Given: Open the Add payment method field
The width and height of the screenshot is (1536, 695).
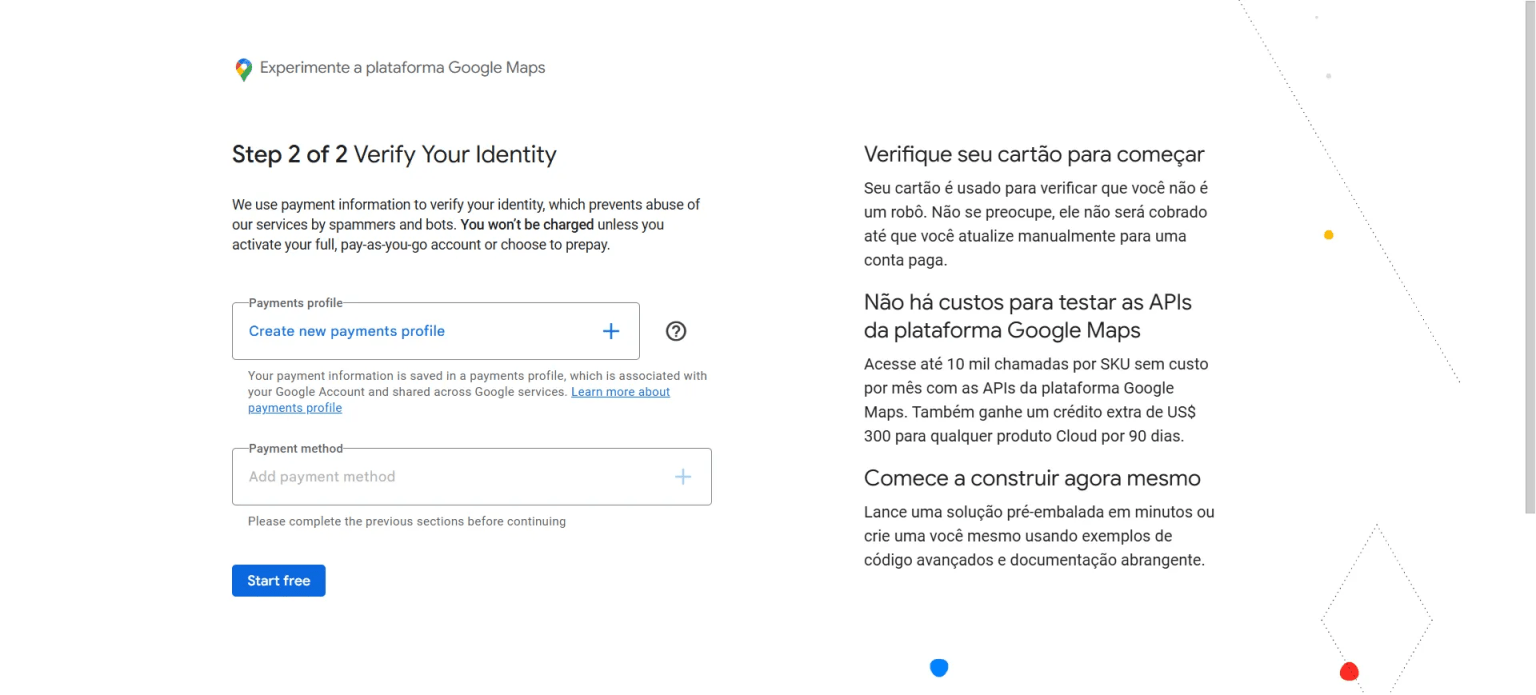Looking at the screenshot, I should (x=471, y=476).
